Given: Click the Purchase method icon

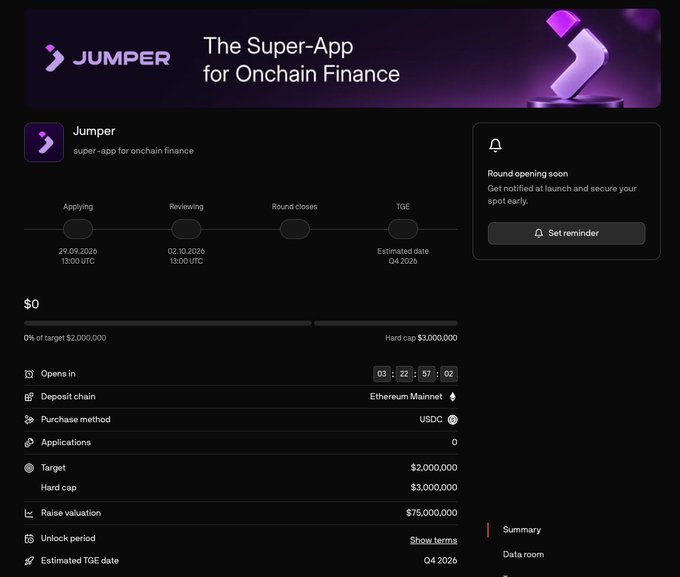Looking at the screenshot, I should pos(29,420).
